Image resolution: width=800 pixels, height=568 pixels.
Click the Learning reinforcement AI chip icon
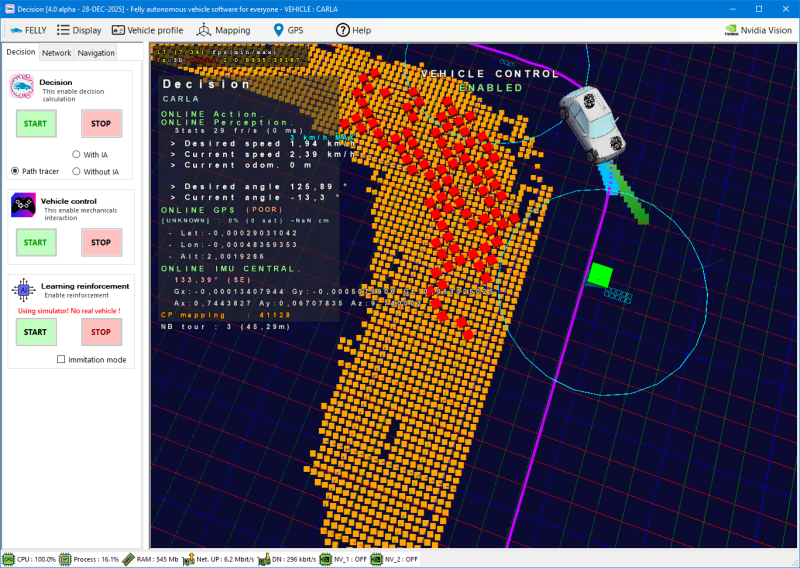(x=23, y=291)
